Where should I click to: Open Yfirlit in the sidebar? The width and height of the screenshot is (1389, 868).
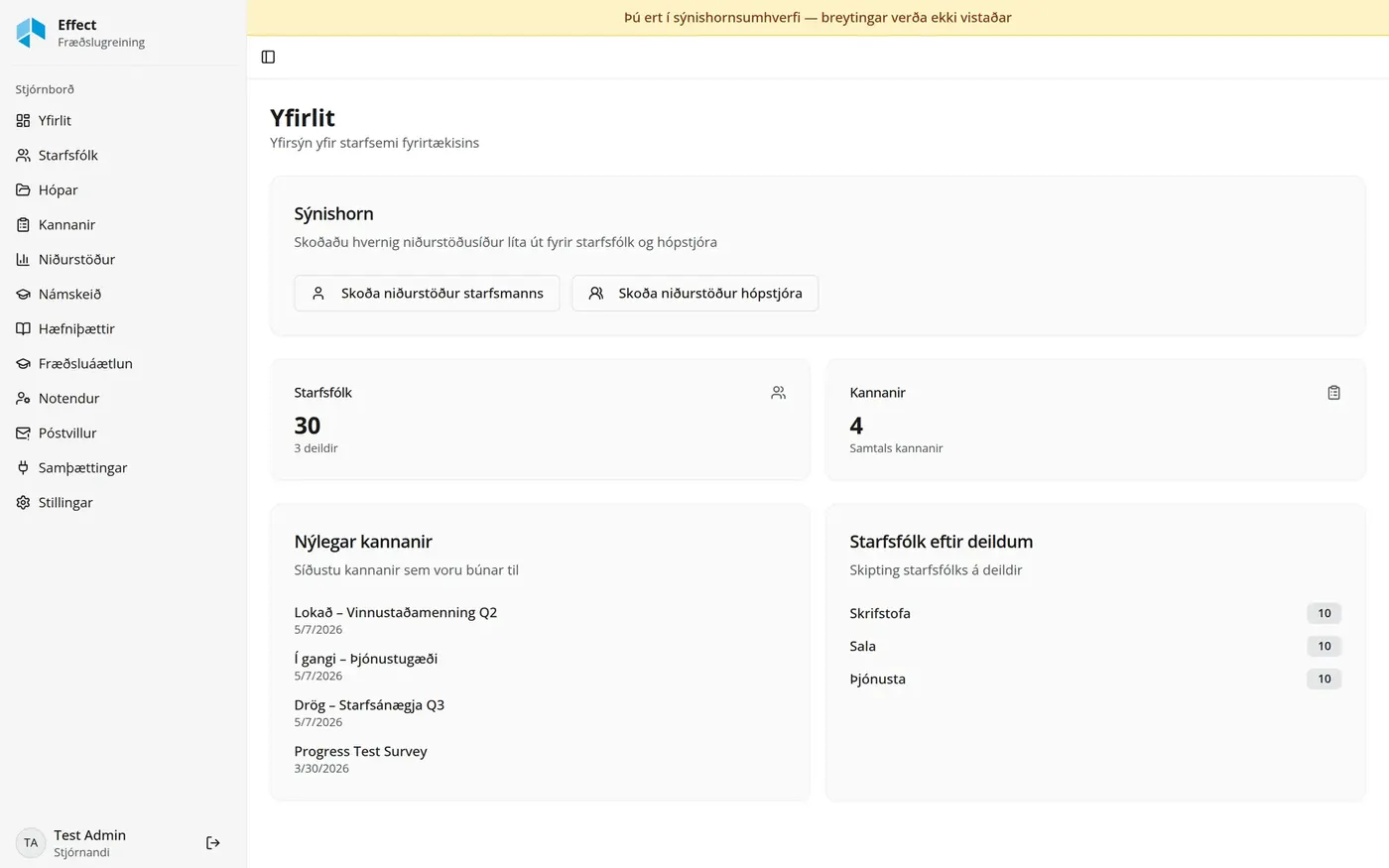[x=123, y=120]
